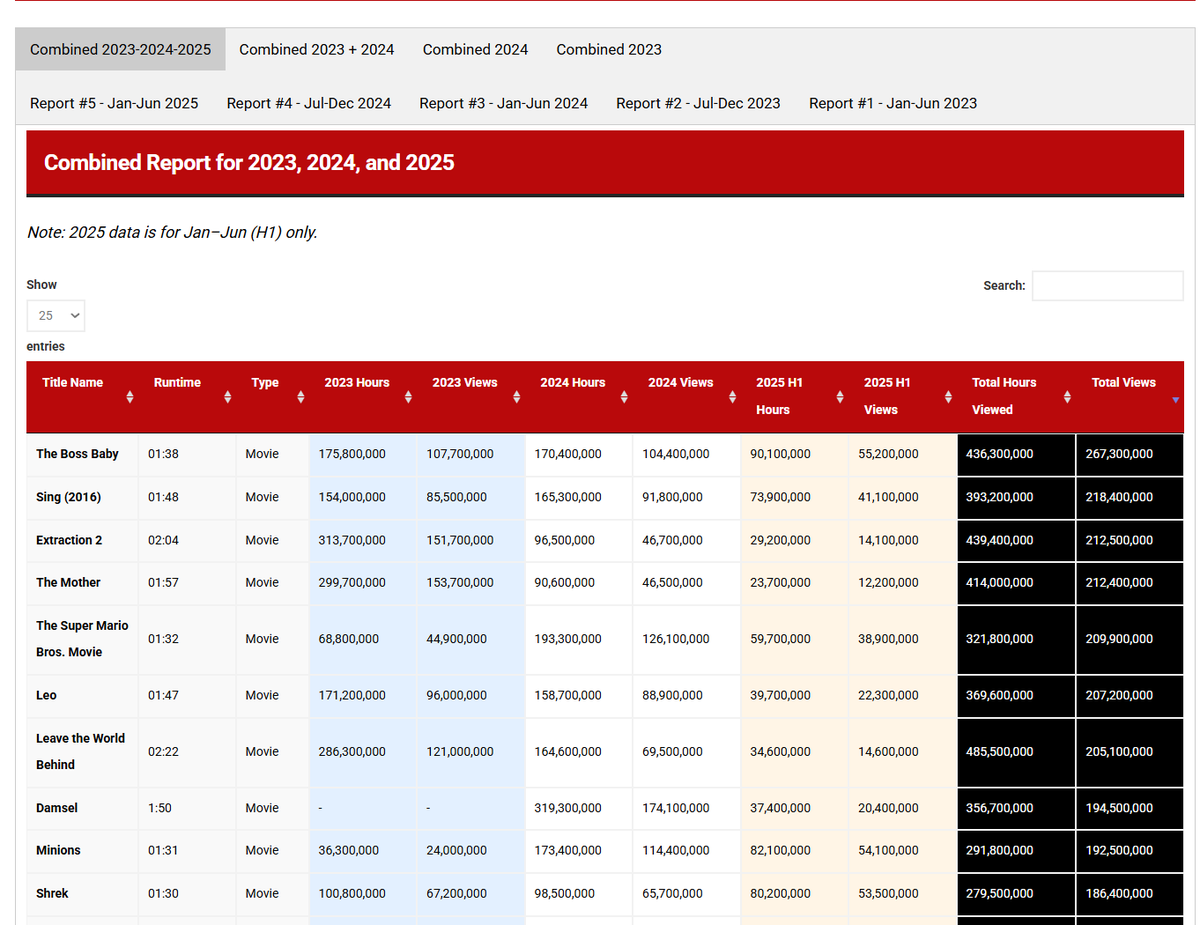
Task: Switch to the Combined 2023 + 2024 tab
Action: coord(316,49)
